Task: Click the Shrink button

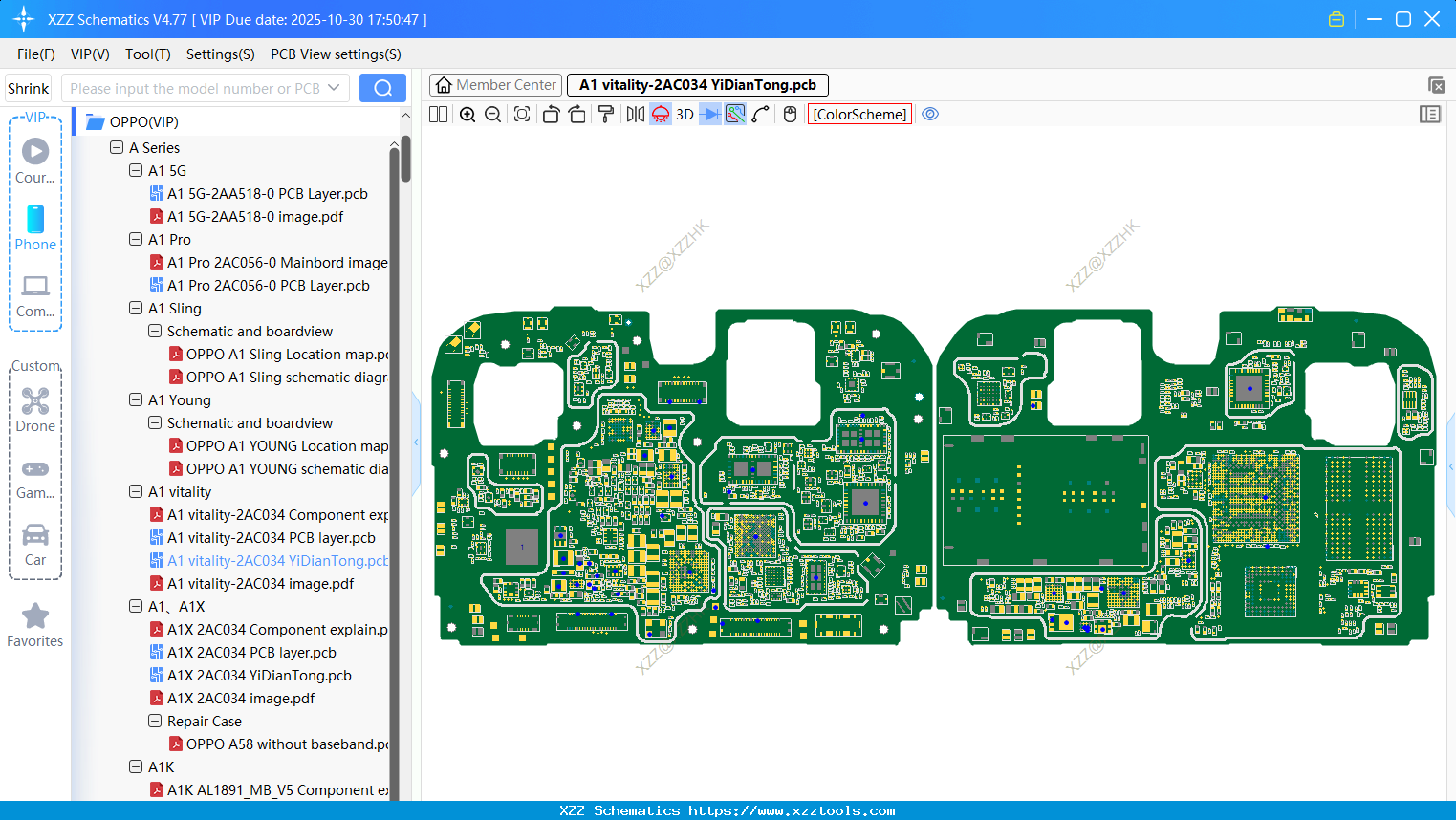Action: point(28,87)
